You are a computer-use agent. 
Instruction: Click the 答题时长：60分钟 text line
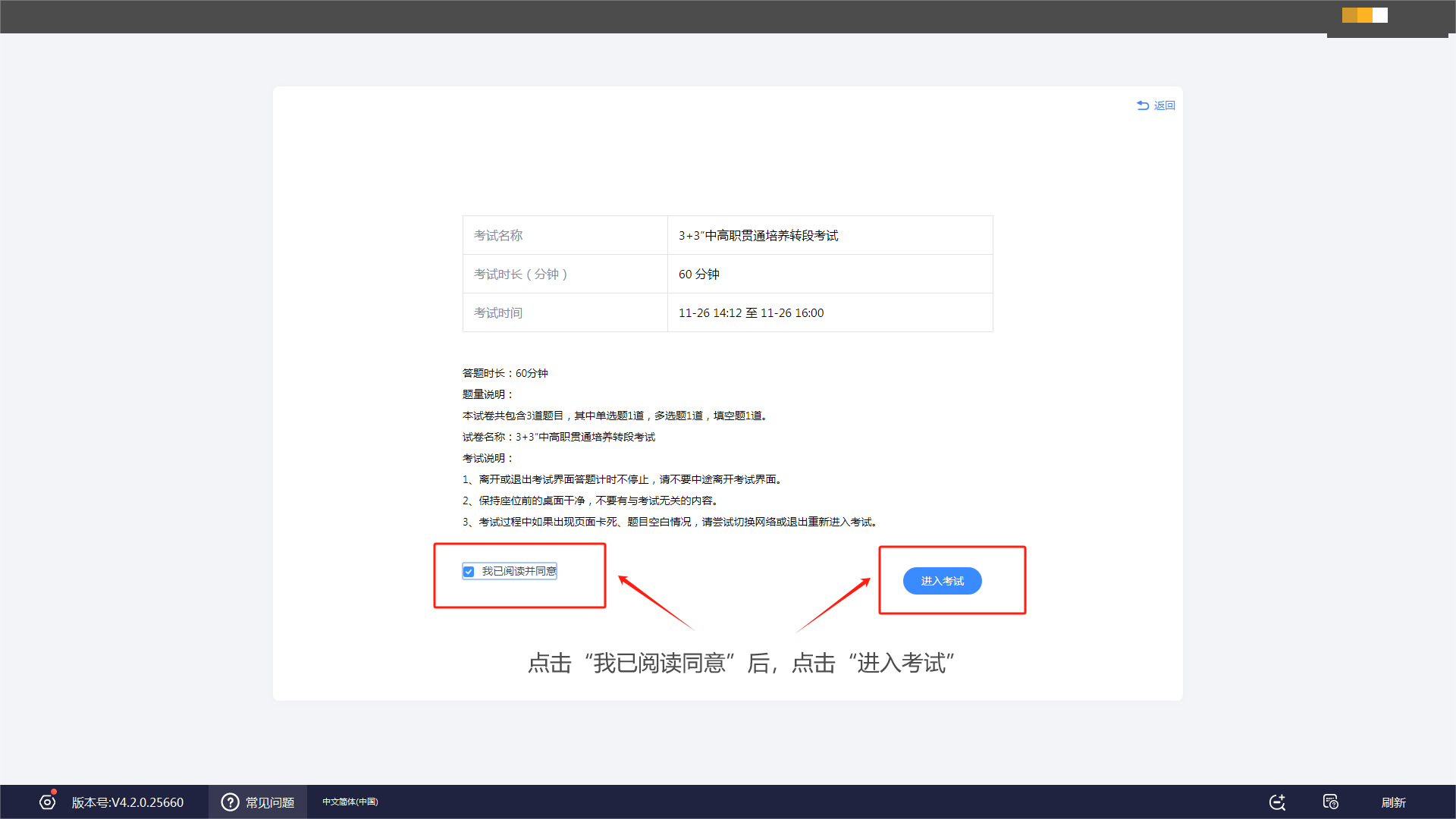[505, 373]
